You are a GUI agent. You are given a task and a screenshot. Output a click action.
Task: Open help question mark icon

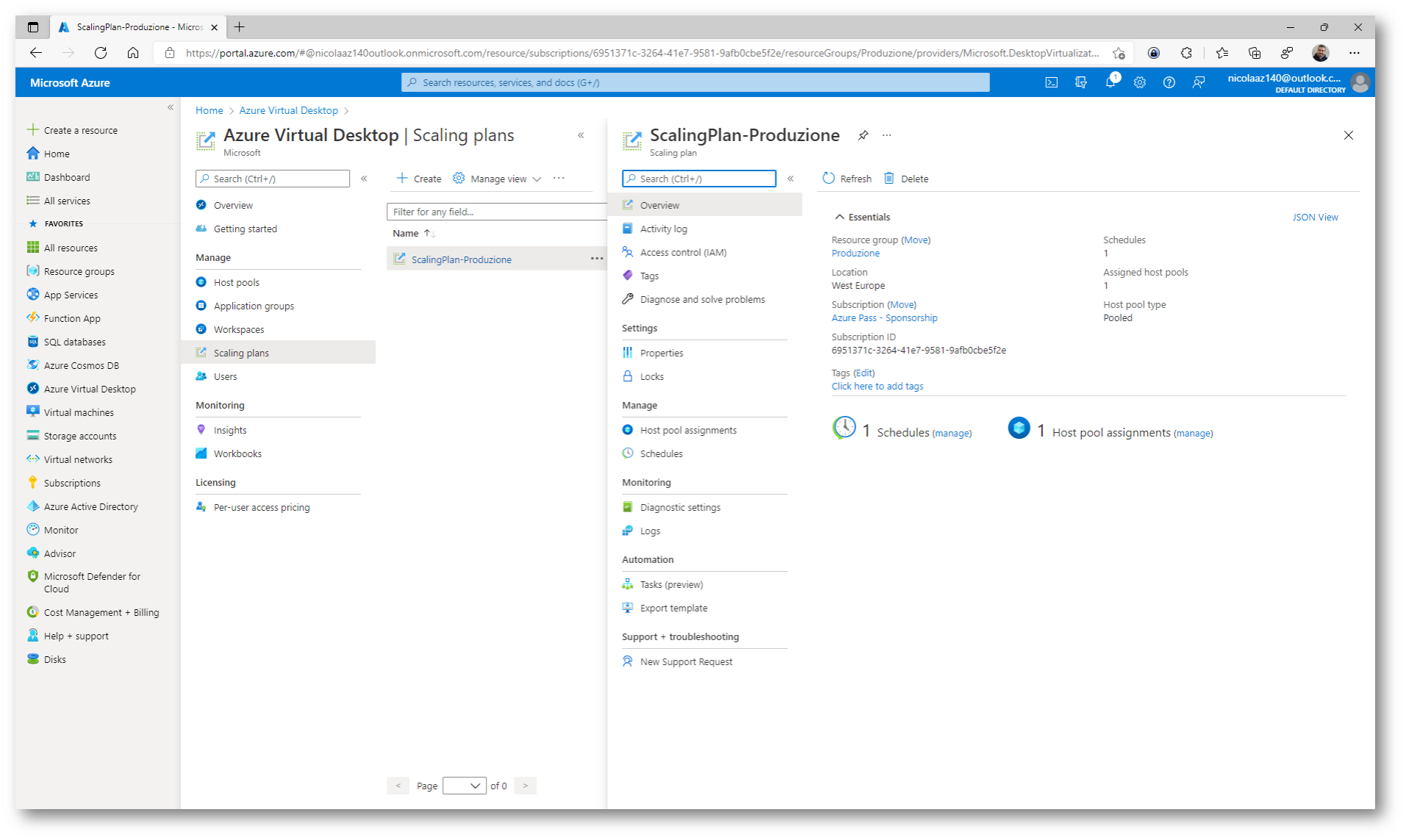pyautogui.click(x=1169, y=82)
